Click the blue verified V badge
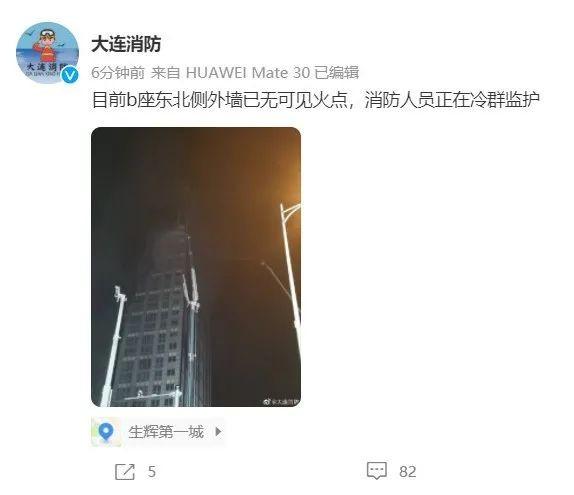574x495 pixels. point(70,75)
